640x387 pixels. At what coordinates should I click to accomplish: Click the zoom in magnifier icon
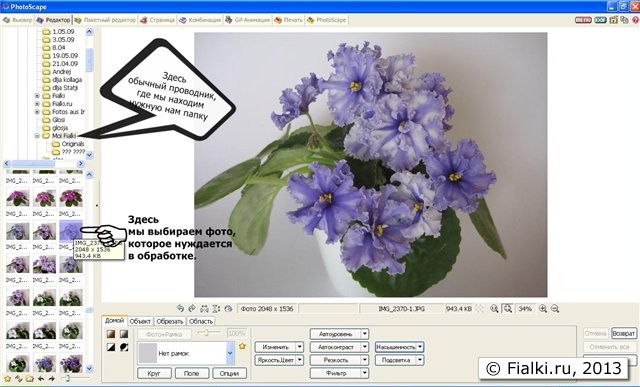pos(543,309)
